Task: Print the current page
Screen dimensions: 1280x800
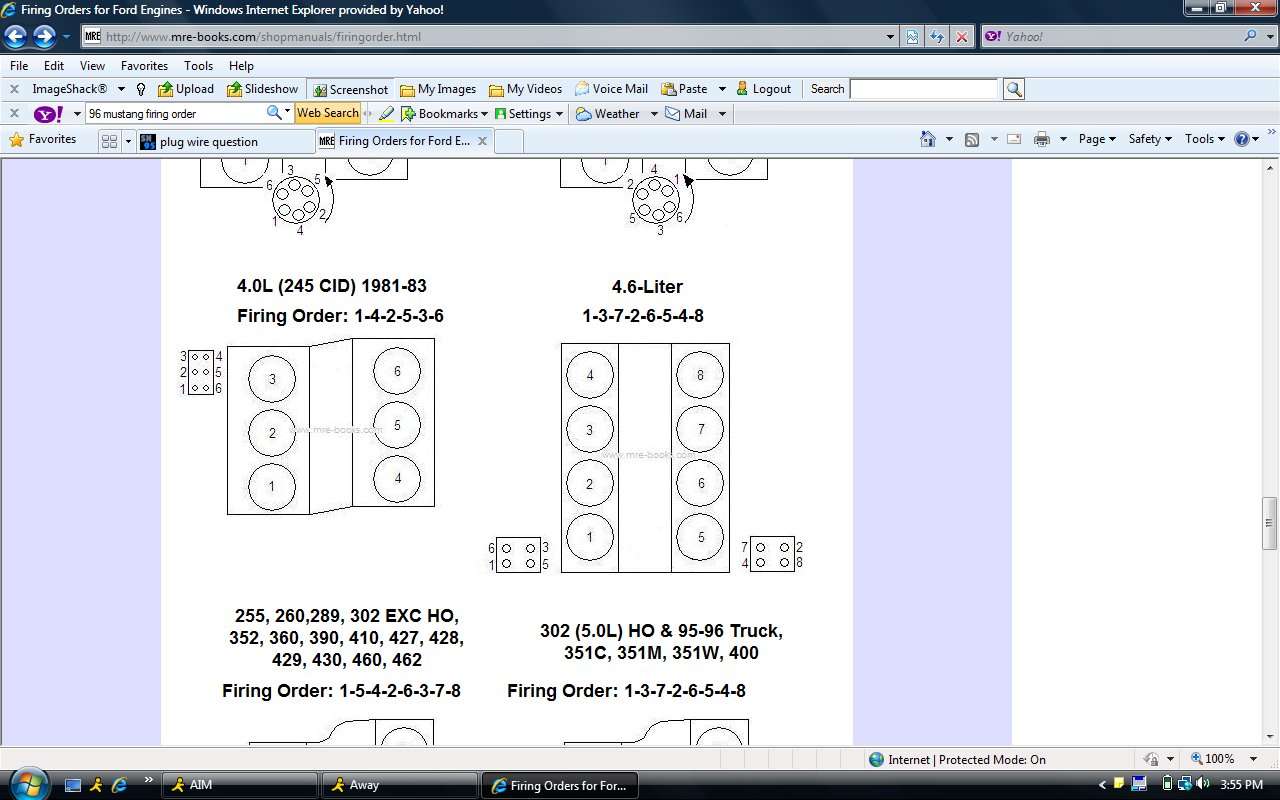Action: [x=1041, y=139]
